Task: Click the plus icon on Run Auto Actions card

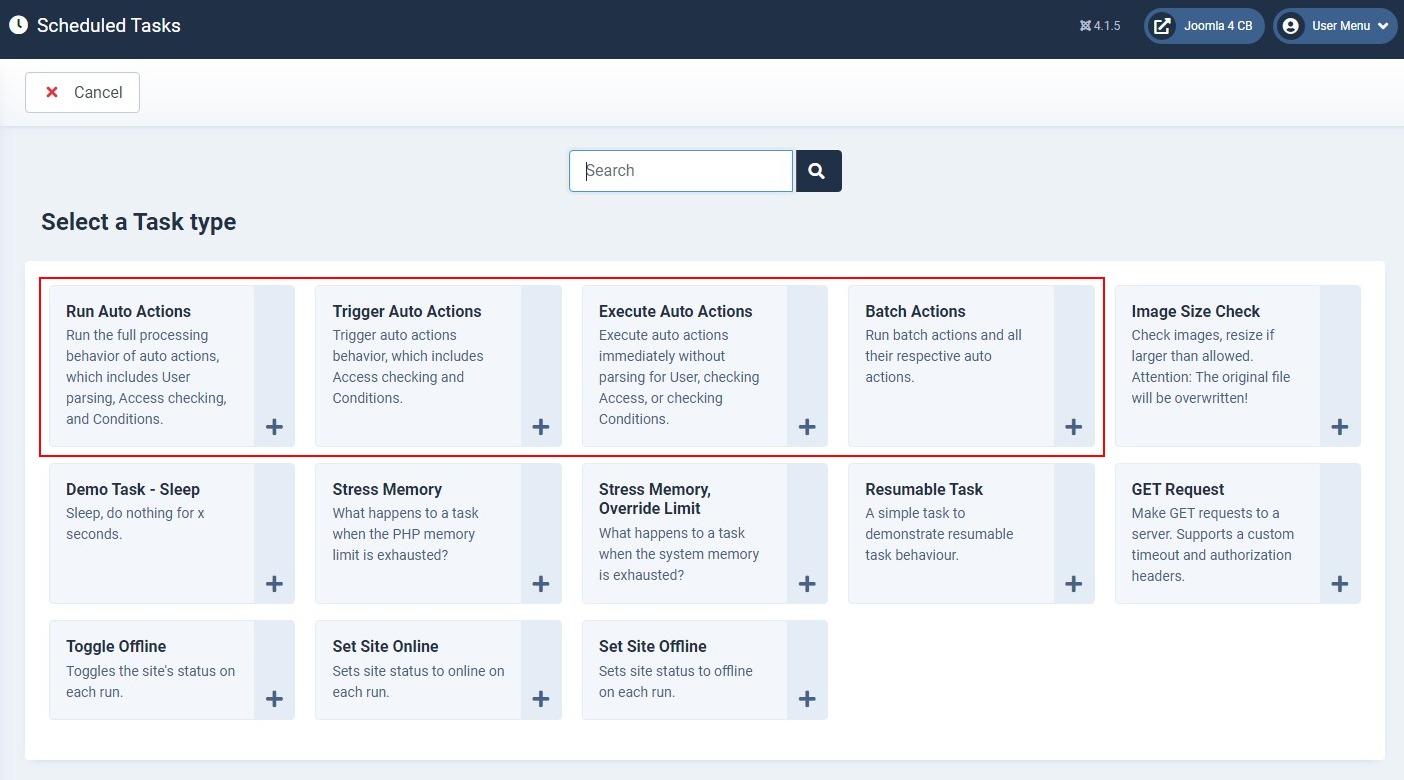Action: click(274, 427)
